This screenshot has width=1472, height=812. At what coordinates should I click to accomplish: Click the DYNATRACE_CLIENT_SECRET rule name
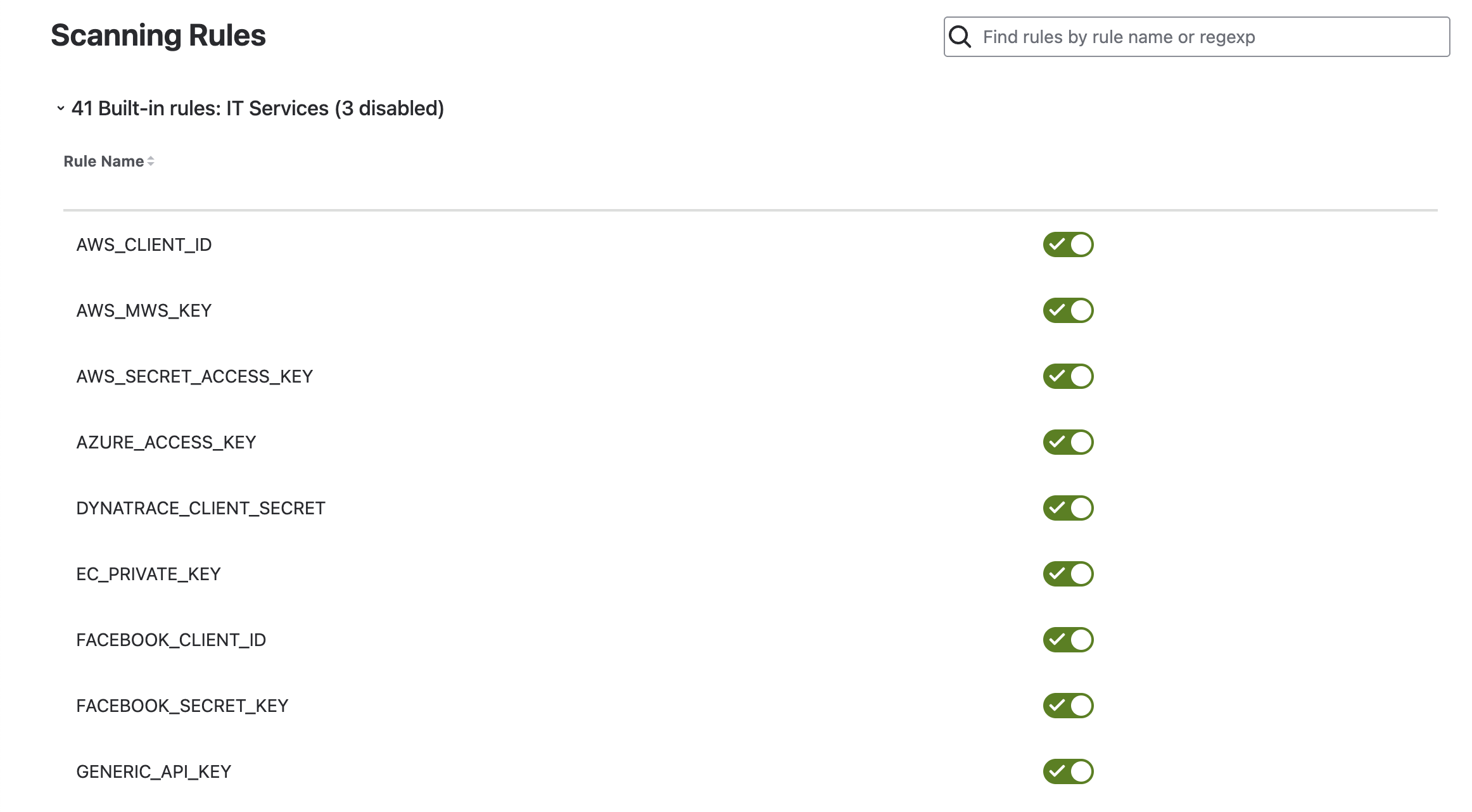coord(200,509)
